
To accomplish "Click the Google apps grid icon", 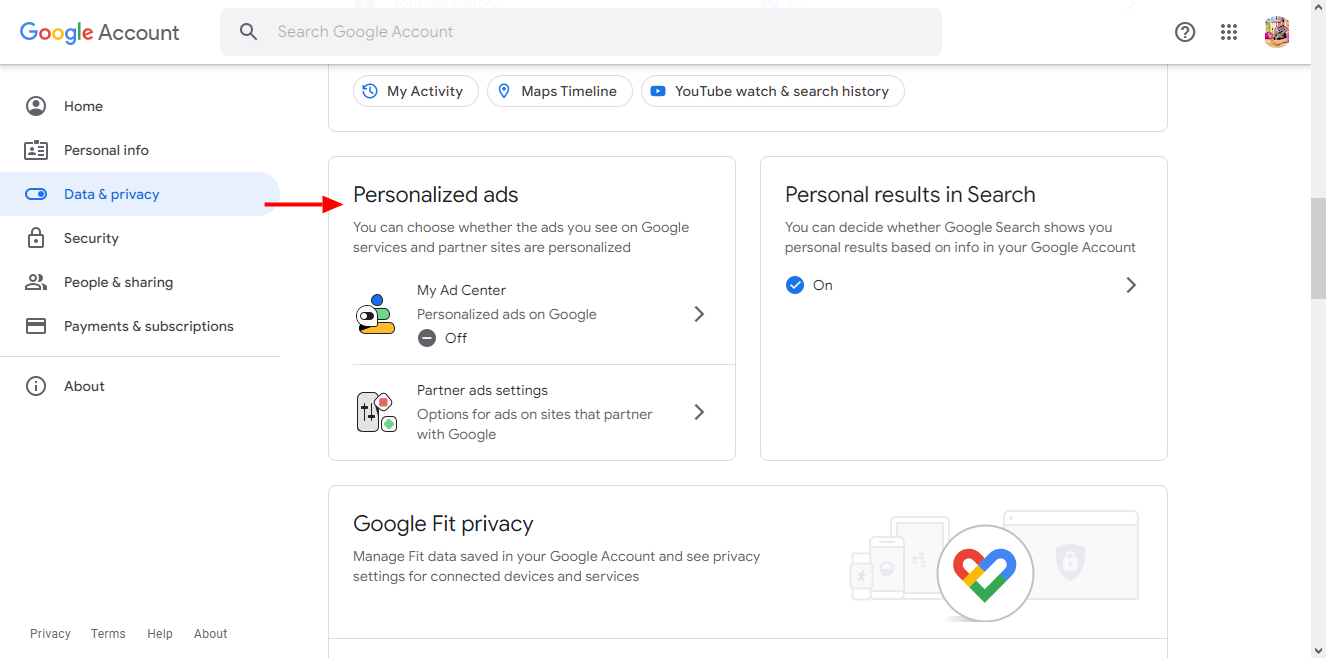I will [x=1229, y=32].
